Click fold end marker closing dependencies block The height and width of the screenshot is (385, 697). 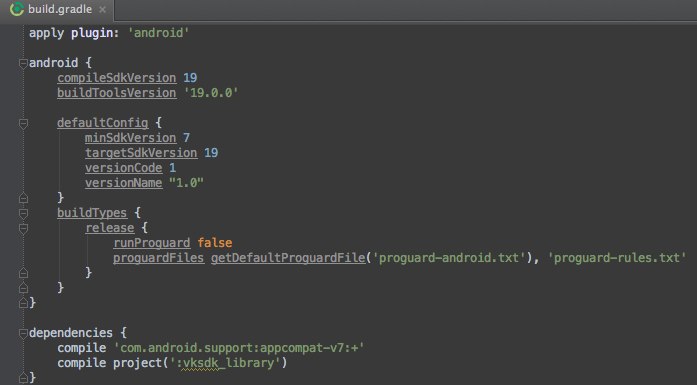(24, 378)
